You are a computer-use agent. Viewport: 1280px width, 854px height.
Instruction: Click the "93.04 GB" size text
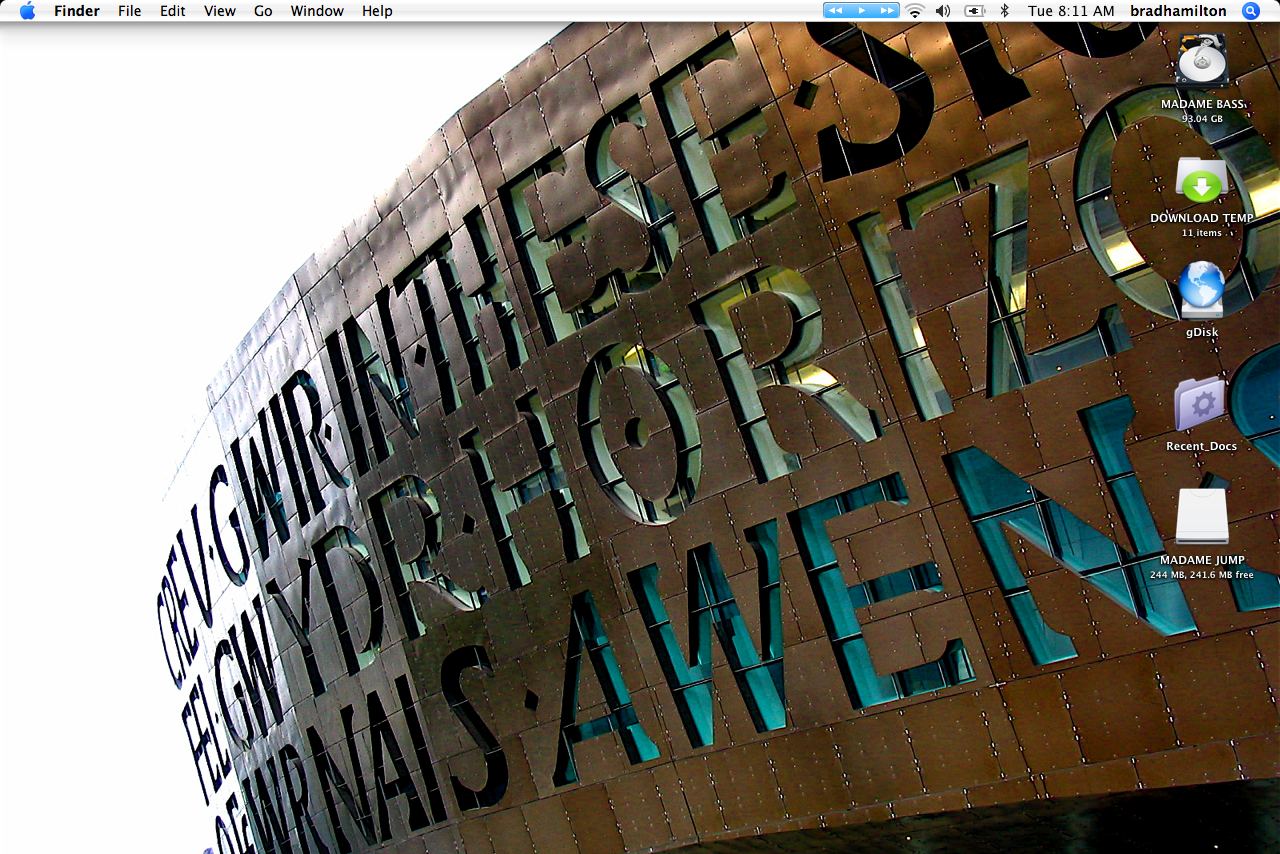(1202, 119)
